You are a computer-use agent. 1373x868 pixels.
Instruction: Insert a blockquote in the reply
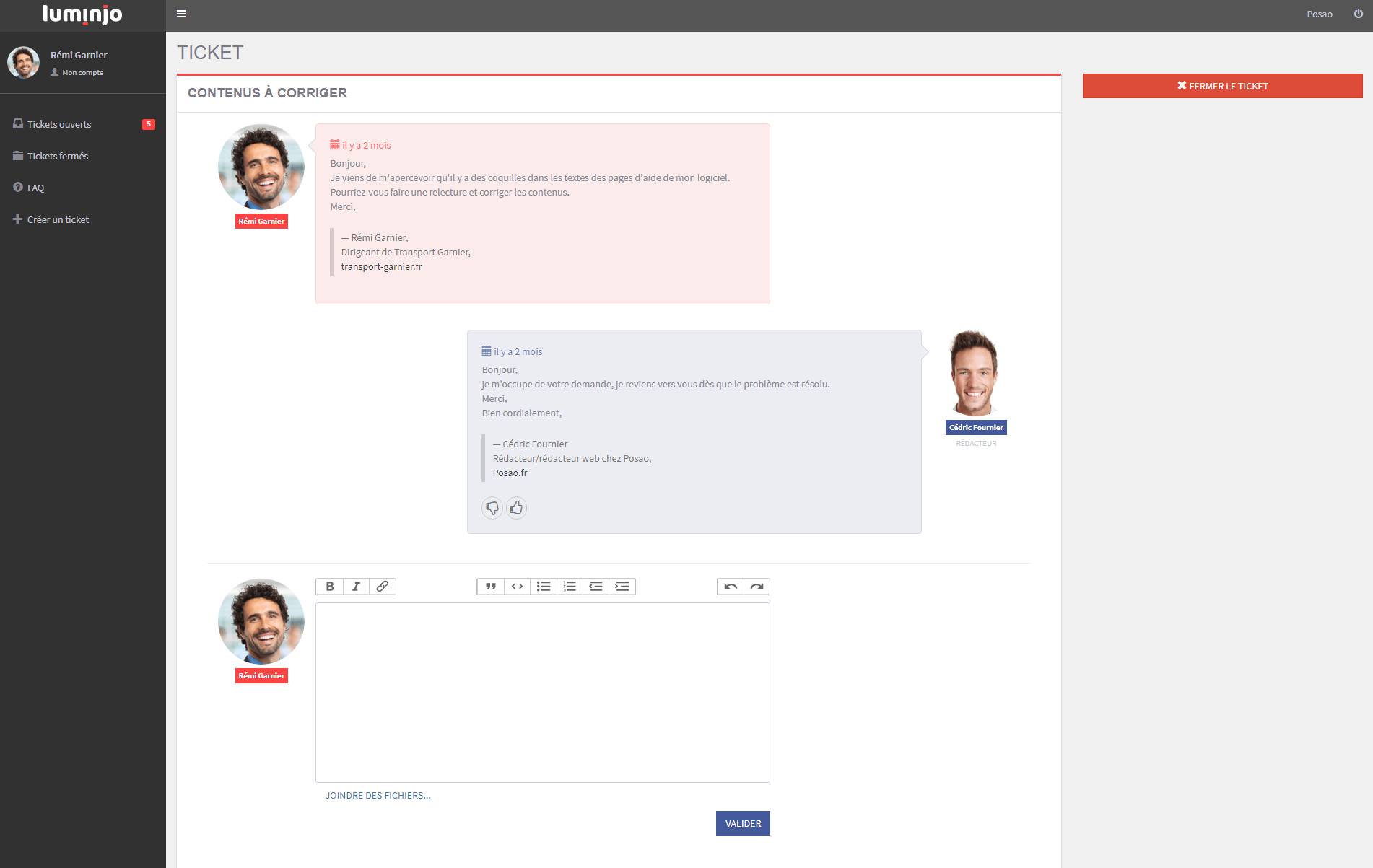tap(490, 587)
